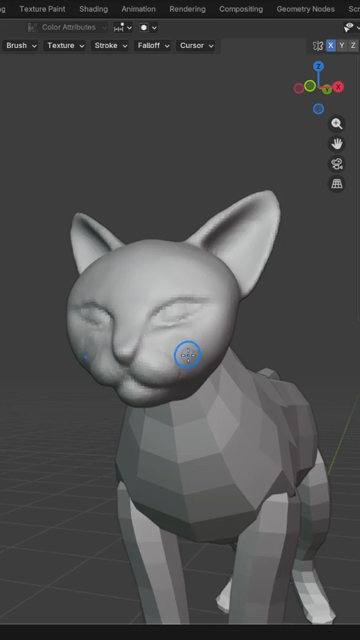
Task: Open the Falloff settings dropdown
Action: [x=153, y=45]
